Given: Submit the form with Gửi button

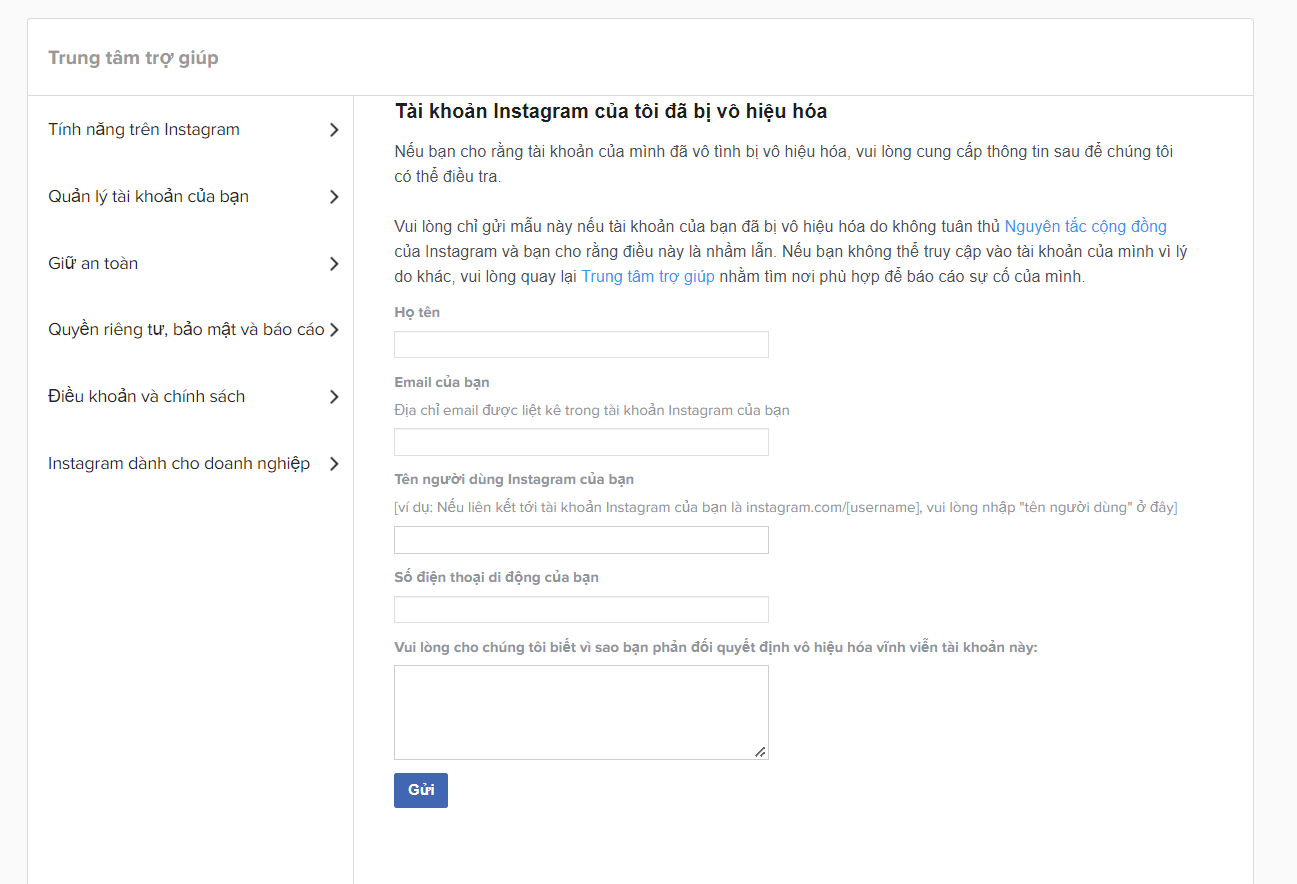Looking at the screenshot, I should [421, 790].
